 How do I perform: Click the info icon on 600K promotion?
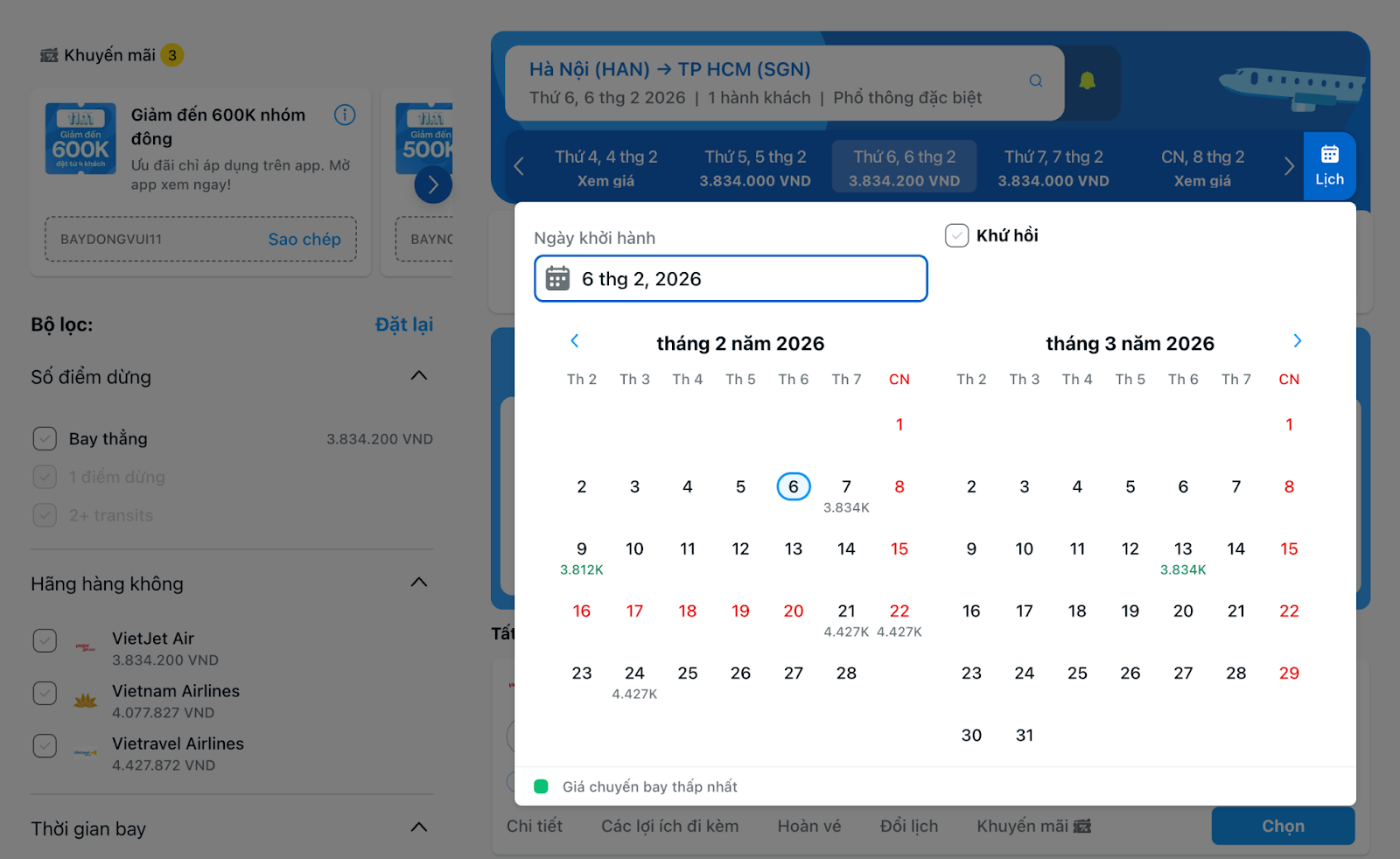point(345,115)
